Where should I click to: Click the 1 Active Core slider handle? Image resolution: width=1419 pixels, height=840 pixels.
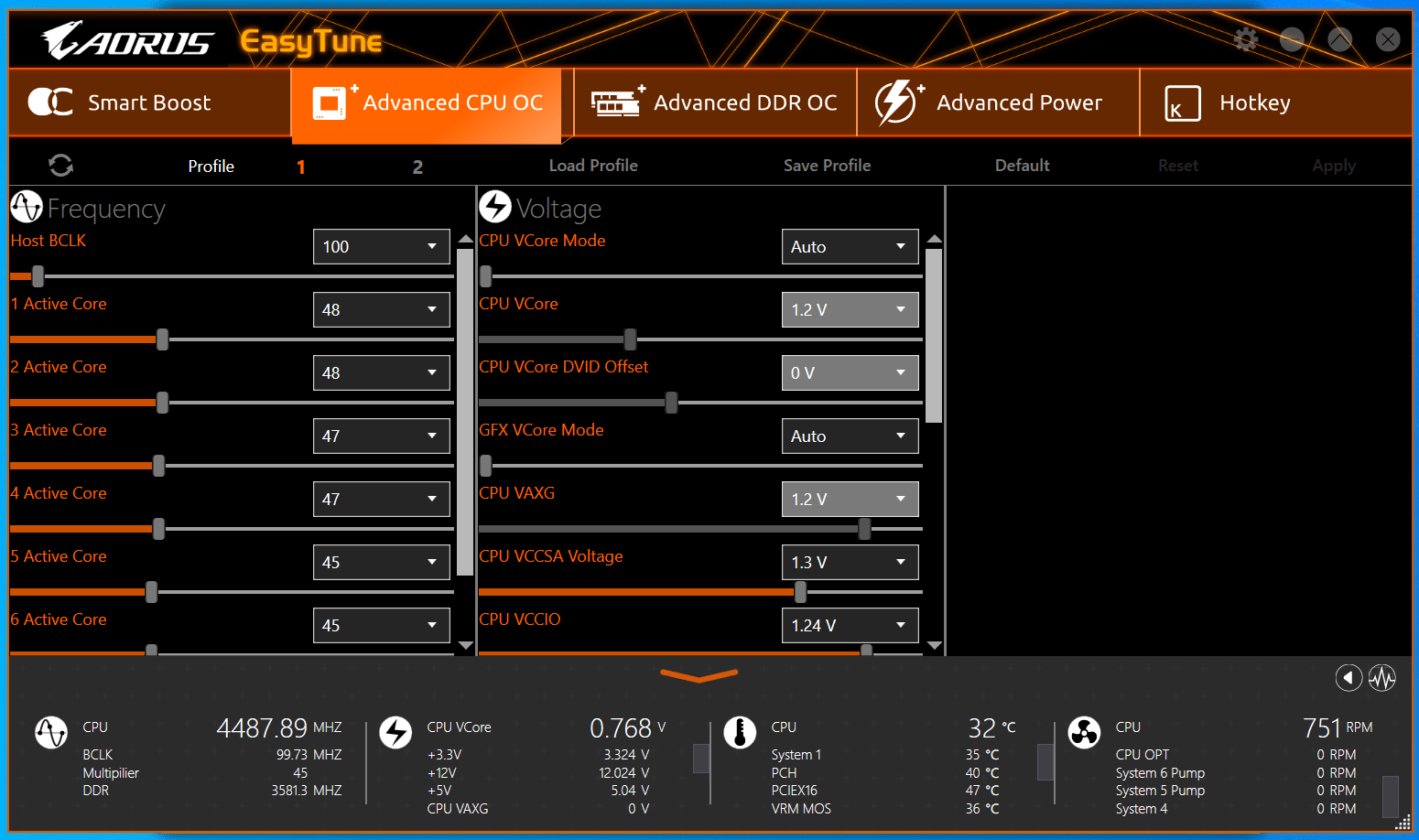(x=162, y=339)
